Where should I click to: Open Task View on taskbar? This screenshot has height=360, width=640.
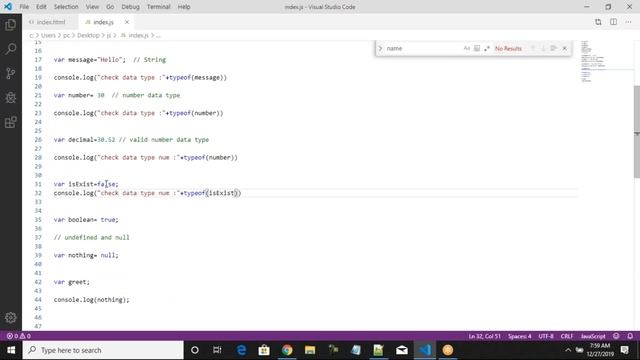pos(217,350)
